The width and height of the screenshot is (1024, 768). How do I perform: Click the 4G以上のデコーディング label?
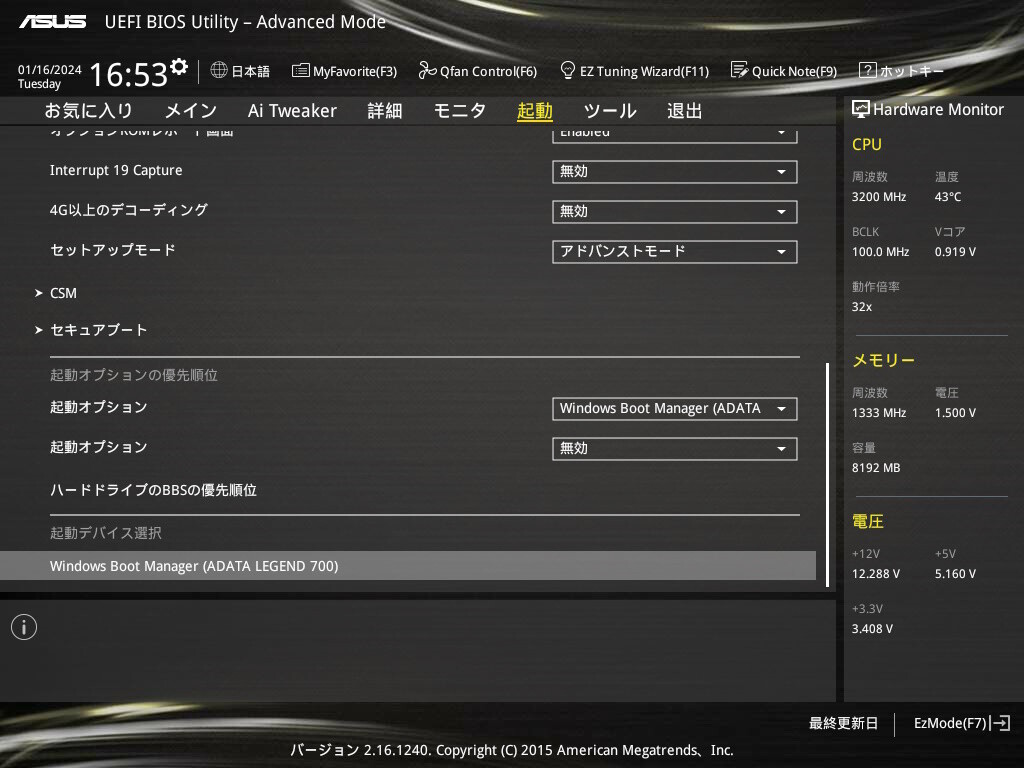(129, 210)
